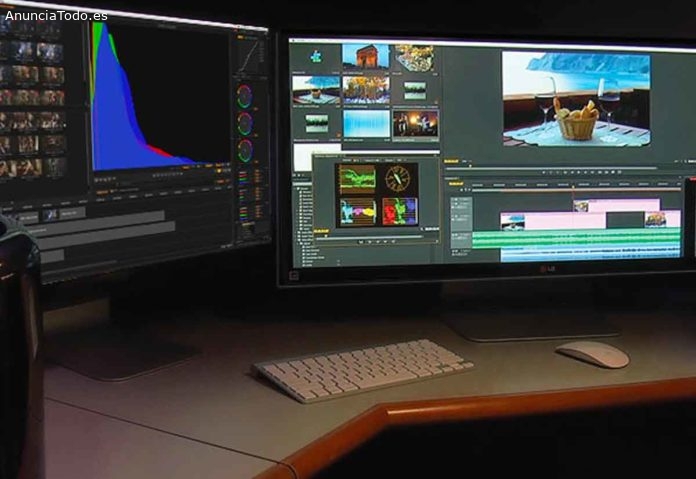Click the cyan-yellow-magenta scope display
This screenshot has width=696, height=479.
(x=358, y=211)
